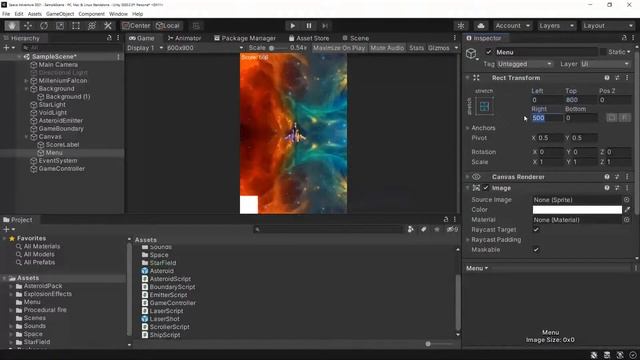The width and height of the screenshot is (640, 360).
Task: Toggle blueprint mode in Rect Transform
Action: click(x=611, y=118)
